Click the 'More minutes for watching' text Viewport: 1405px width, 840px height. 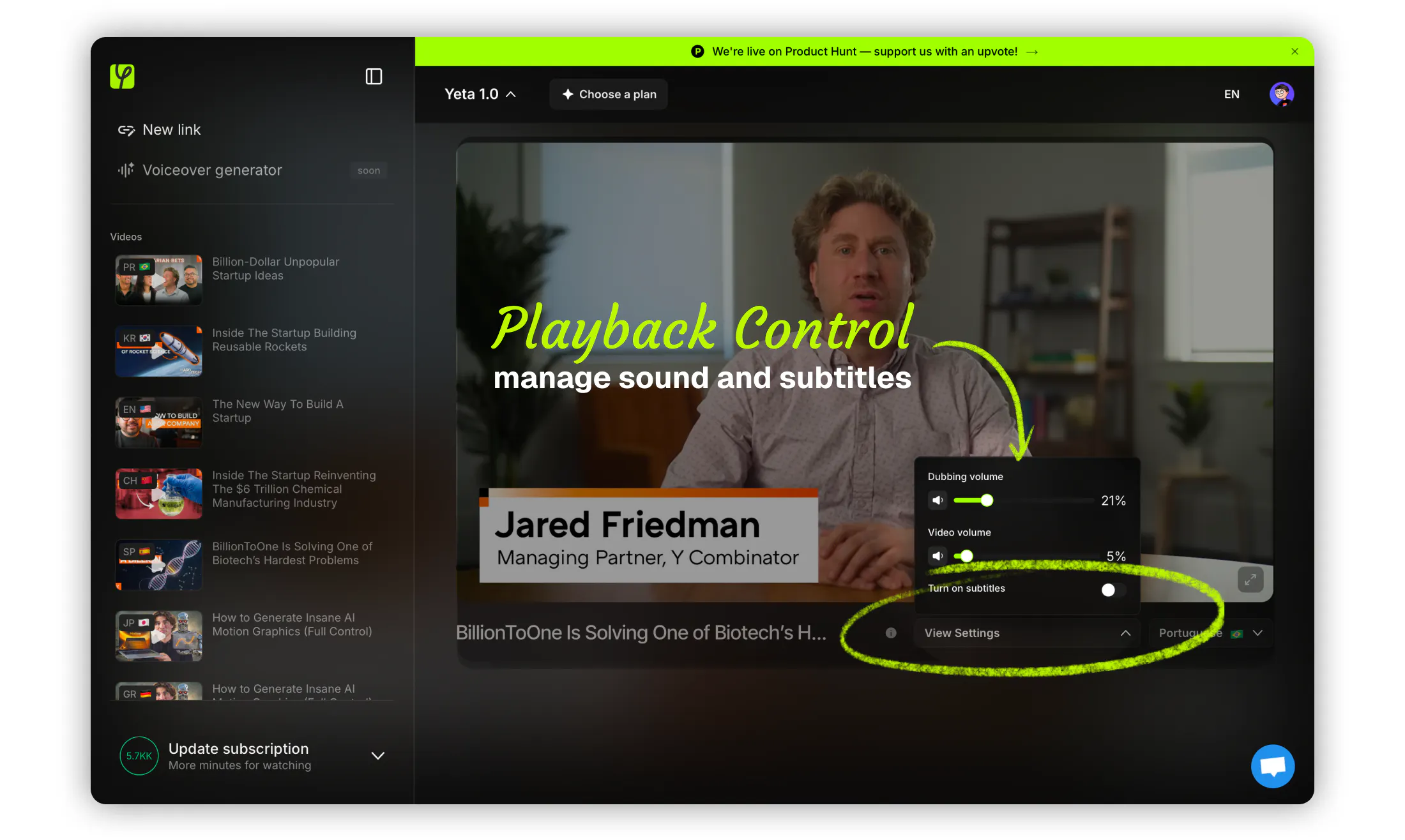239,765
